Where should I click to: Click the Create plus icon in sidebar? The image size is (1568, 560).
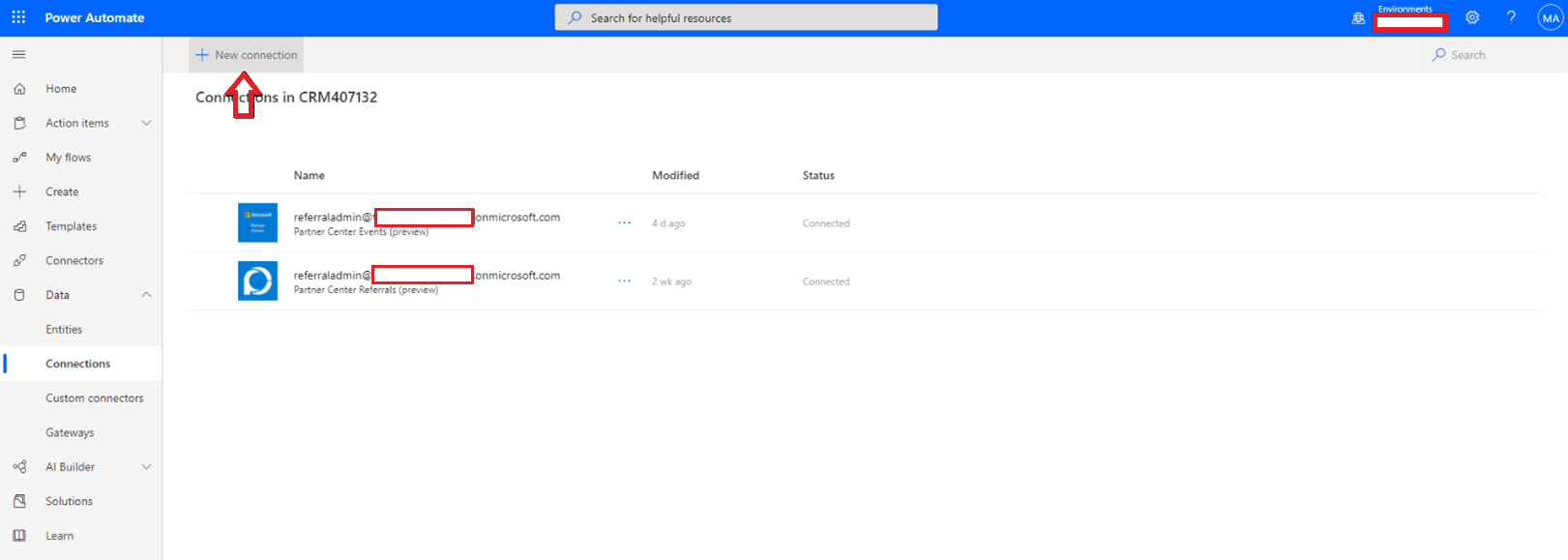(19, 192)
